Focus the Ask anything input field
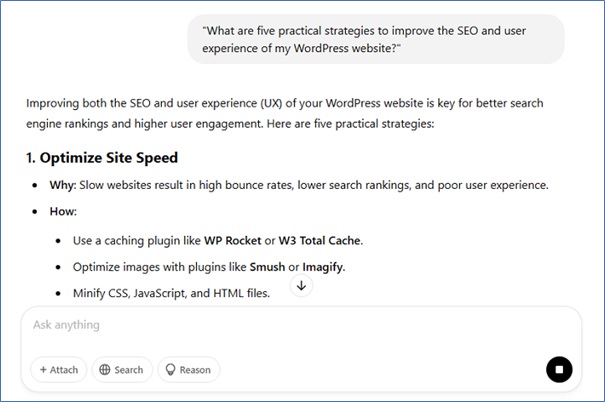 coord(280,325)
